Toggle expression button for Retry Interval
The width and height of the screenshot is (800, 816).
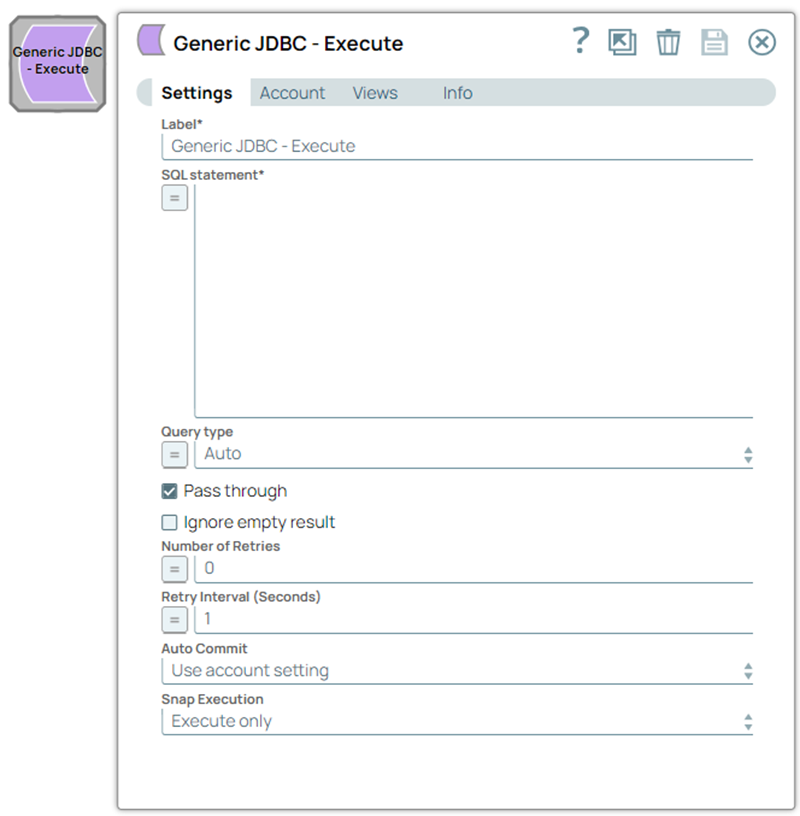coord(174,620)
